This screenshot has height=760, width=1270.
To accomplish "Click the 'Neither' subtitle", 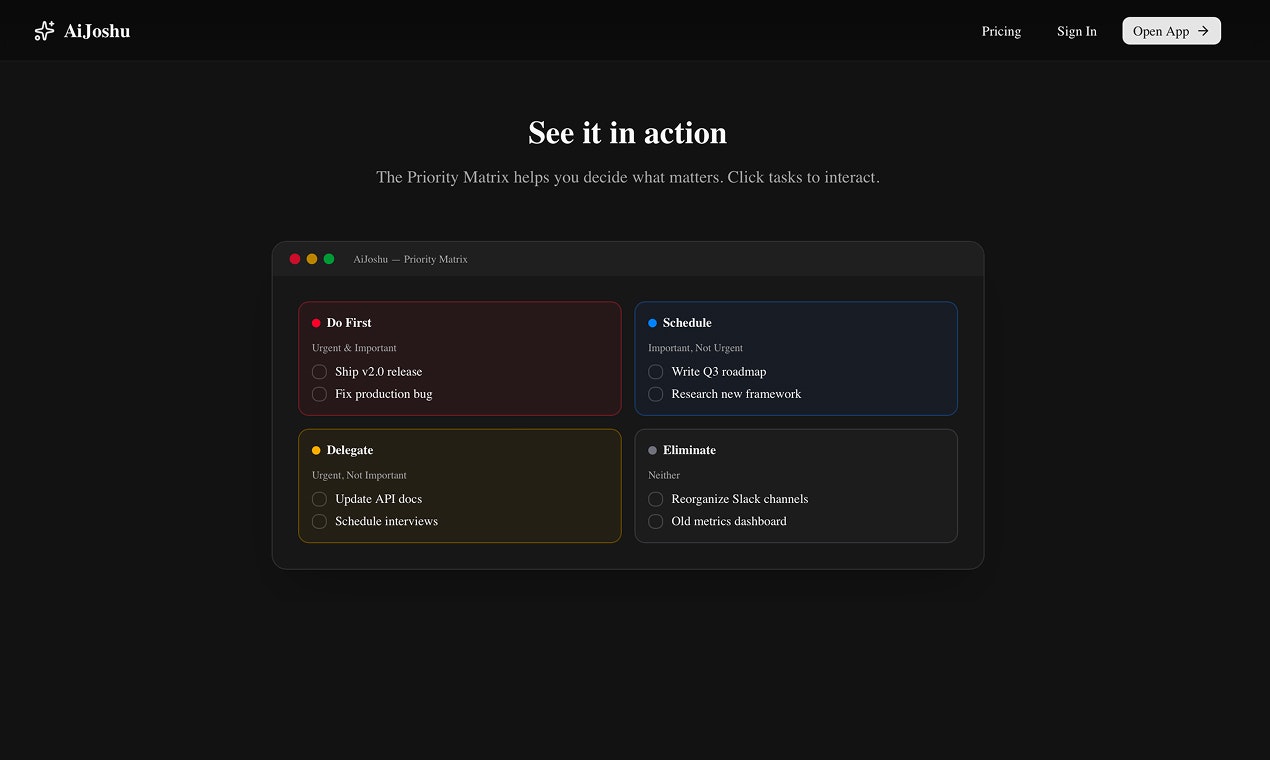I will (664, 475).
